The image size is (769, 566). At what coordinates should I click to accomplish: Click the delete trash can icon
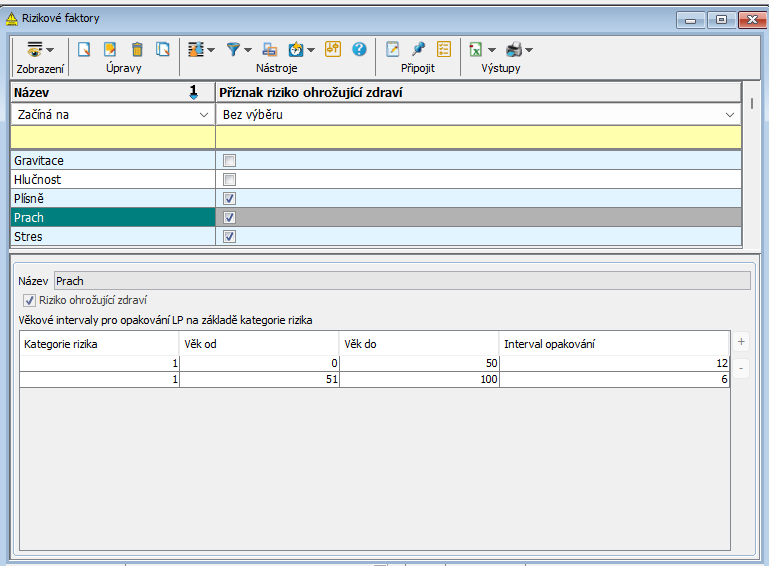pyautogui.click(x=137, y=48)
